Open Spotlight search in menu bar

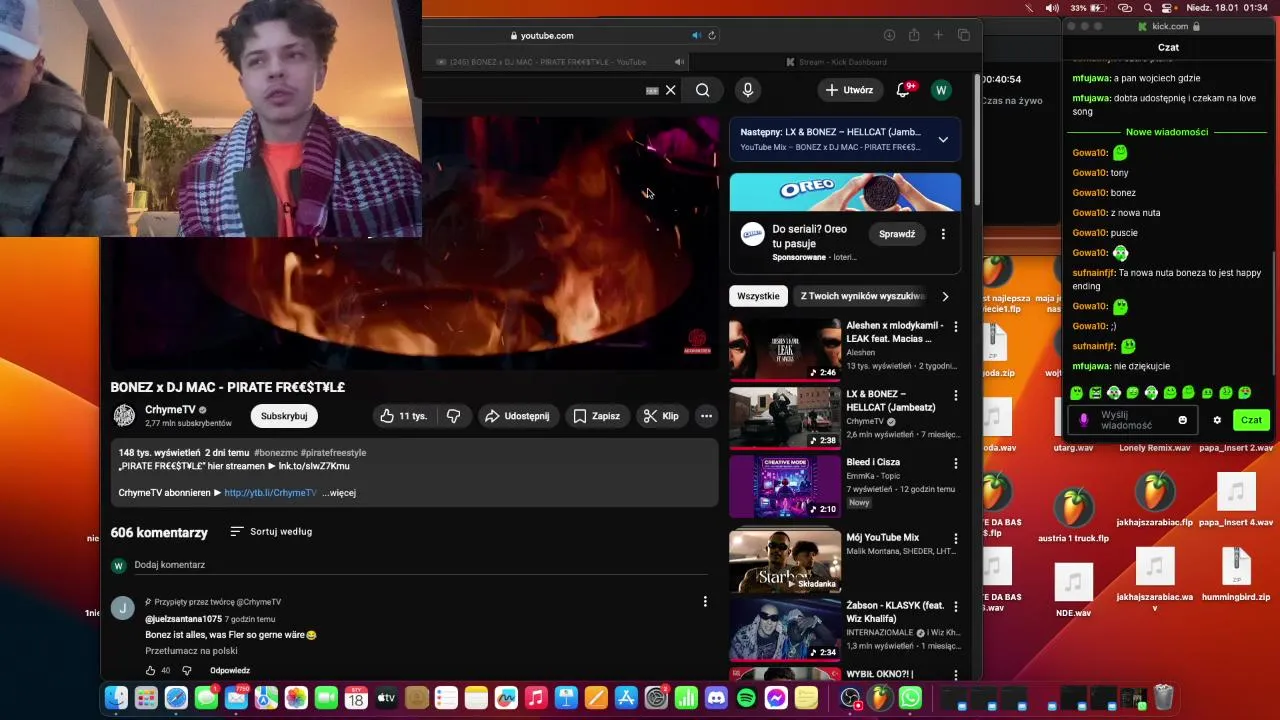tap(1147, 7)
